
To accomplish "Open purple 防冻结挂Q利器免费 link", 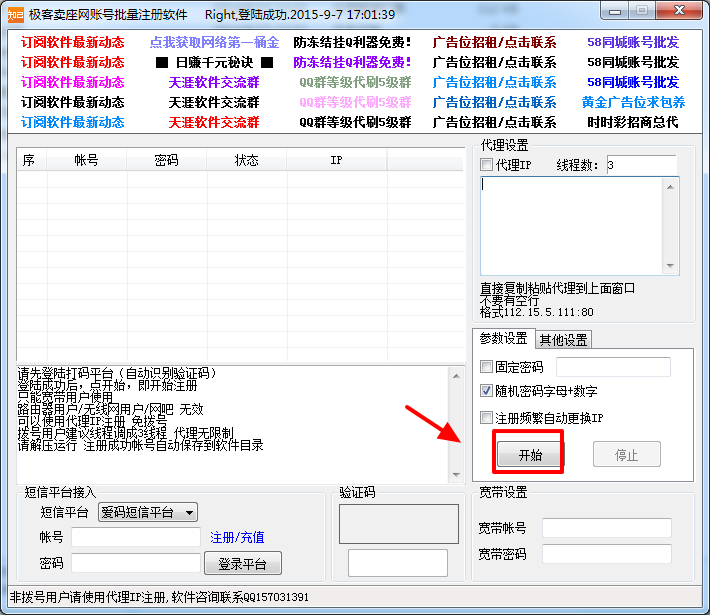I will 352,62.
